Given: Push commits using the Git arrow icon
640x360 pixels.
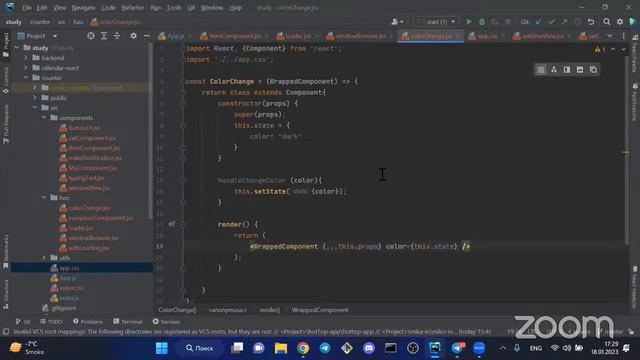Looking at the screenshot, I should [x=564, y=22].
